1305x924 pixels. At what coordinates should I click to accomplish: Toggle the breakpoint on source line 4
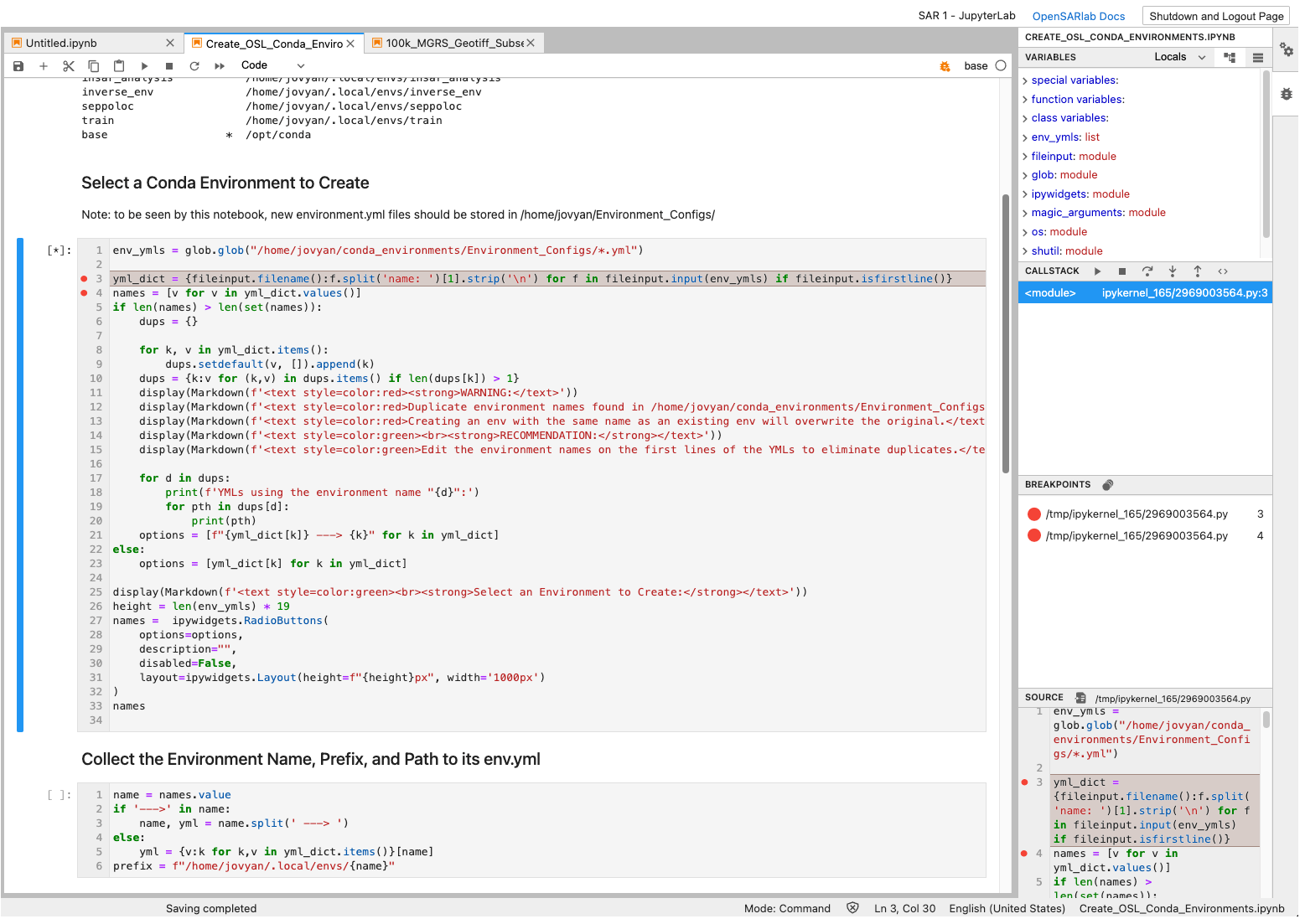pyautogui.click(x=1026, y=854)
